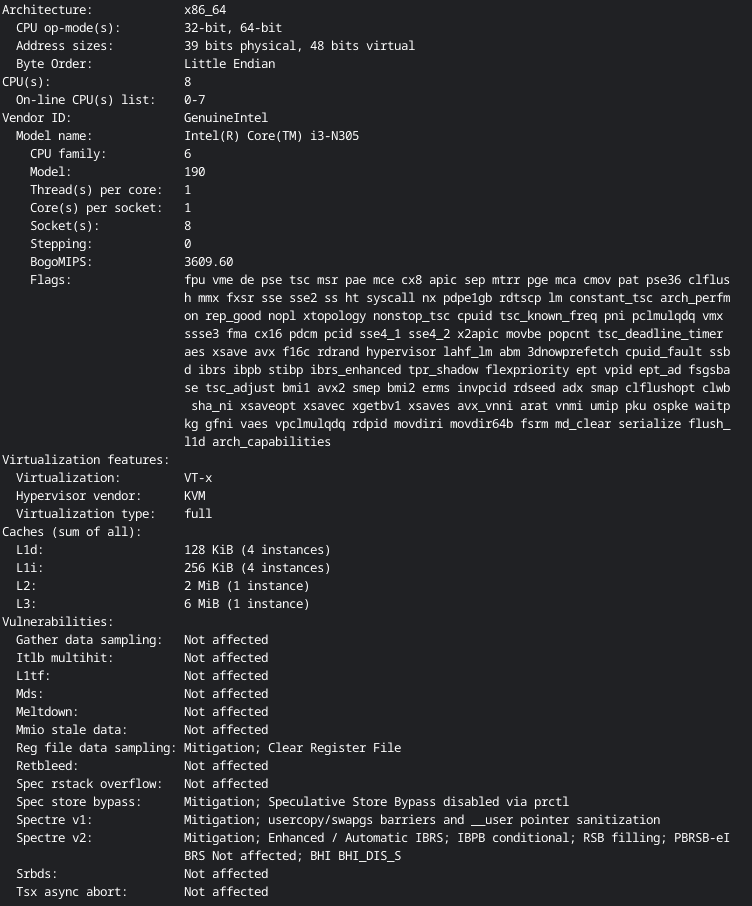Click the Address sizes value text
The height and width of the screenshot is (906, 752).
(299, 46)
